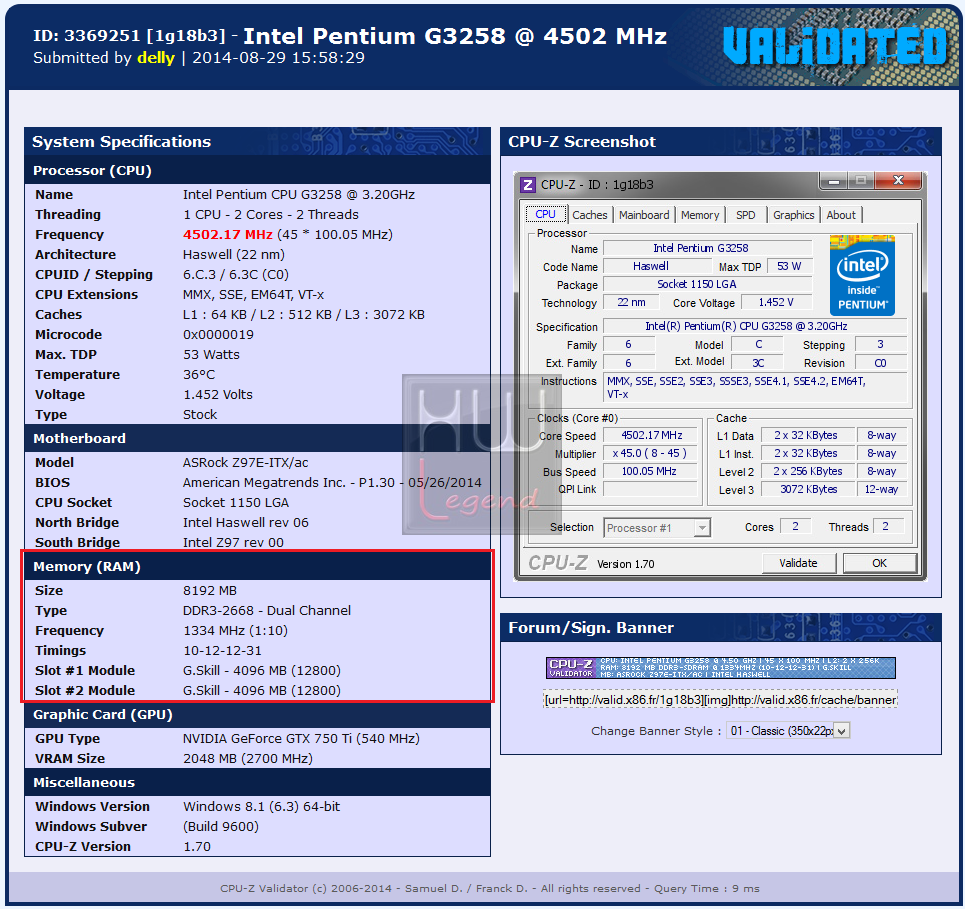965x909 pixels.
Task: Click the CPU-Z purple Z window icon
Action: [x=527, y=185]
